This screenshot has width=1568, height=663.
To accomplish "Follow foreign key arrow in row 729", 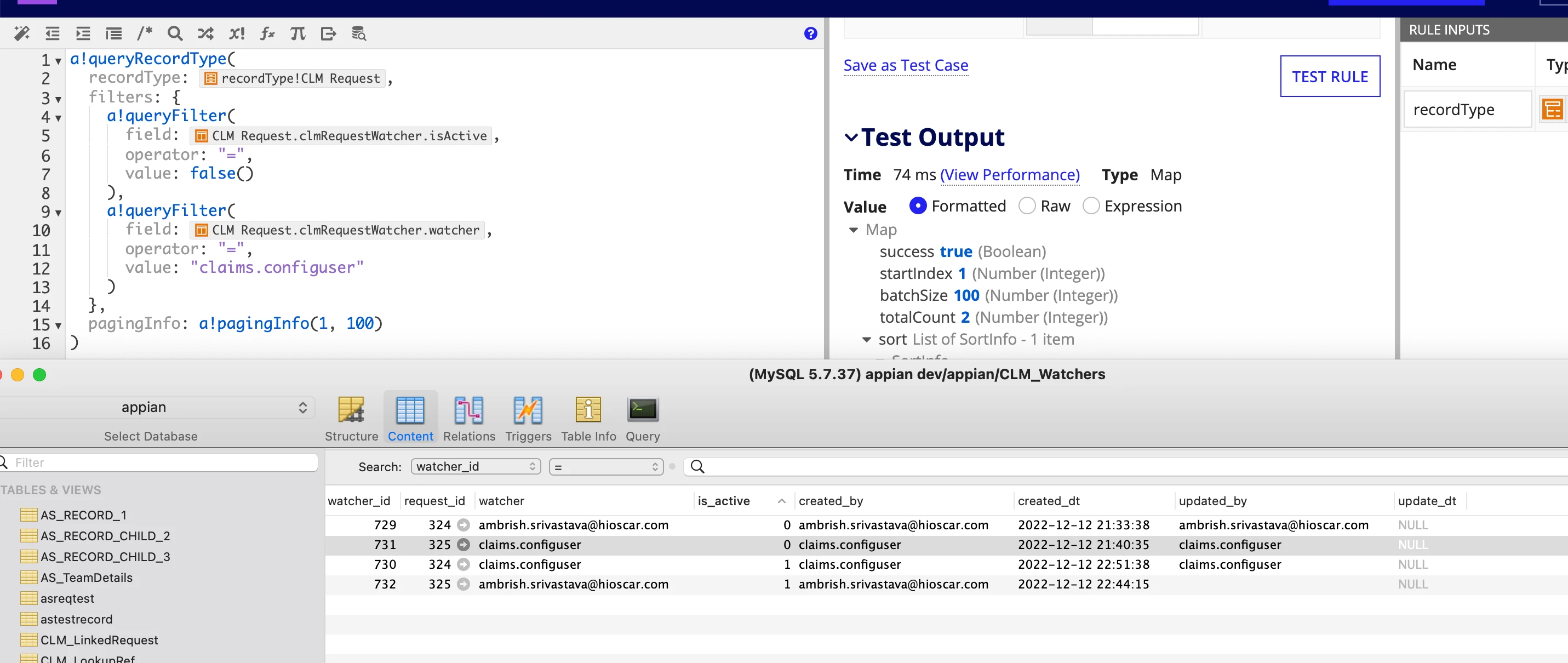I will [463, 525].
